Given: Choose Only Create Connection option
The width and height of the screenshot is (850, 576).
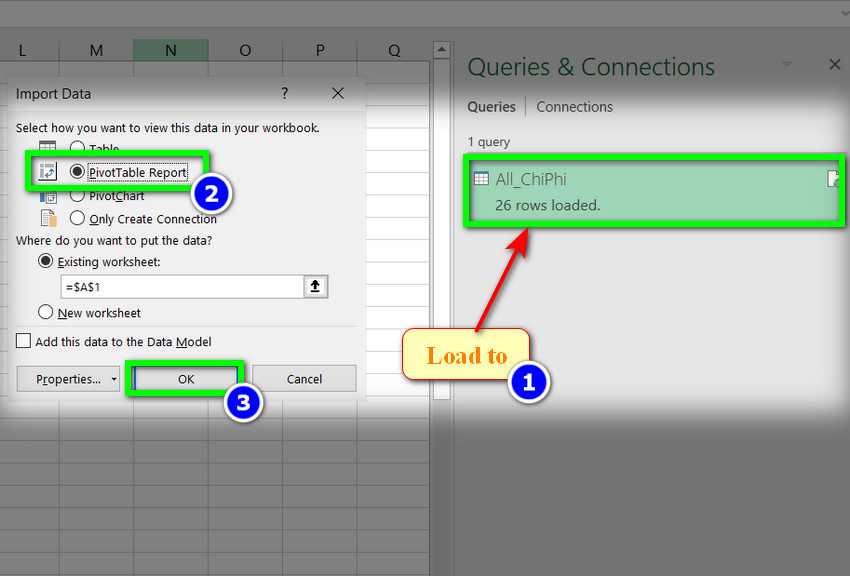Looking at the screenshot, I should [77, 218].
